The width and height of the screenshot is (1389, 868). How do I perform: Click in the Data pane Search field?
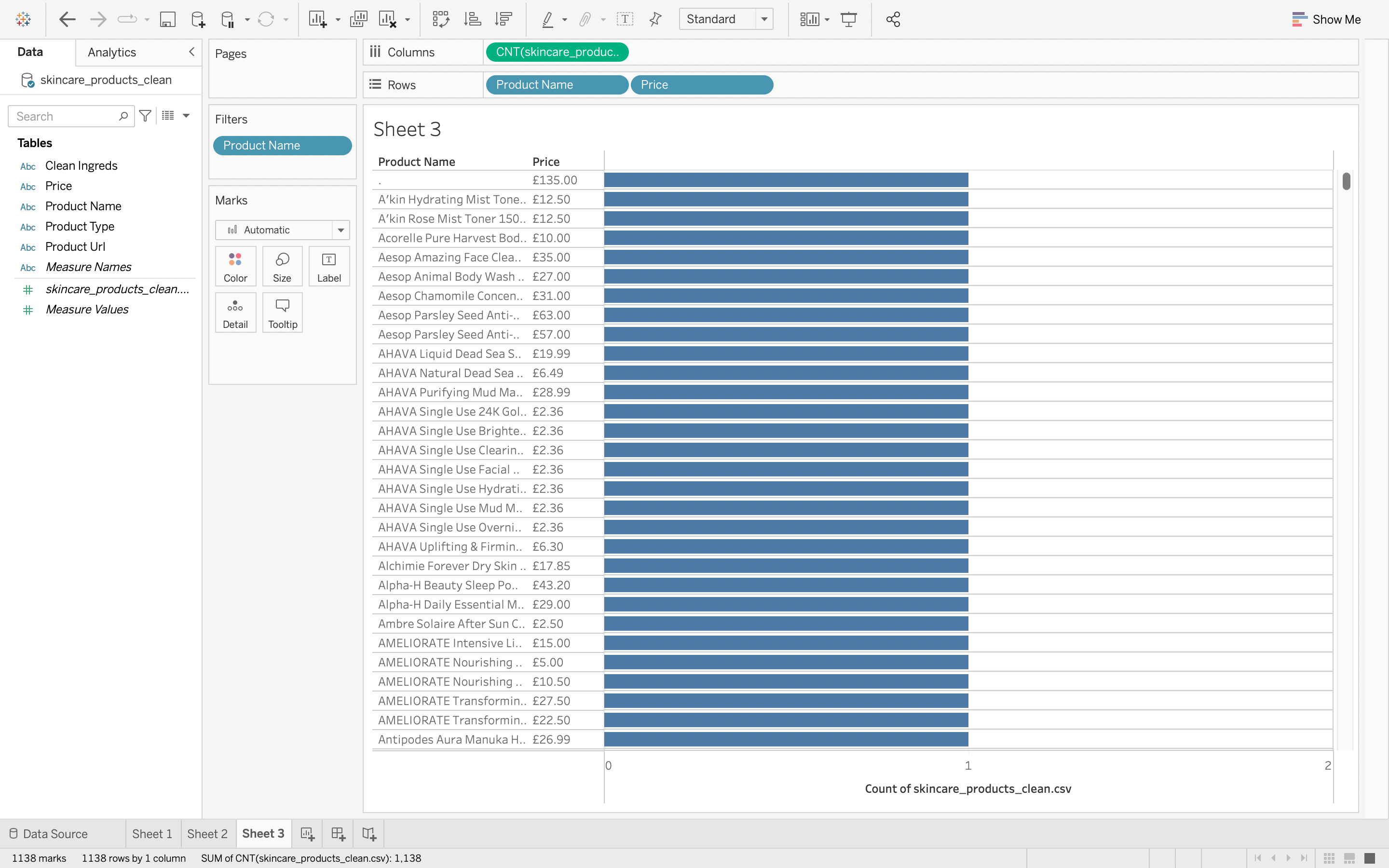point(70,116)
